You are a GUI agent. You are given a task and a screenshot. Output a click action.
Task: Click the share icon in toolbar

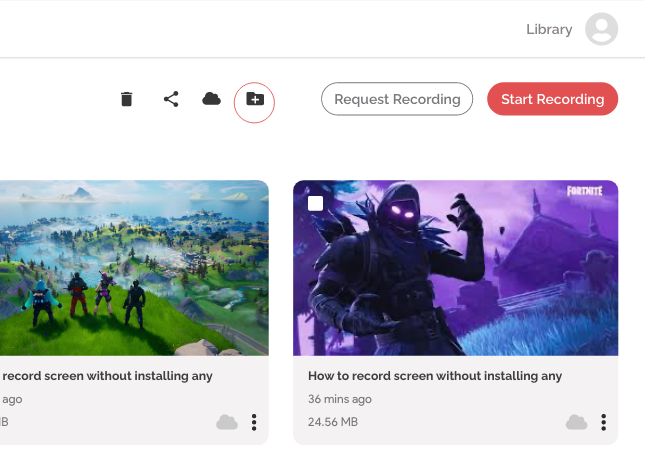click(171, 99)
